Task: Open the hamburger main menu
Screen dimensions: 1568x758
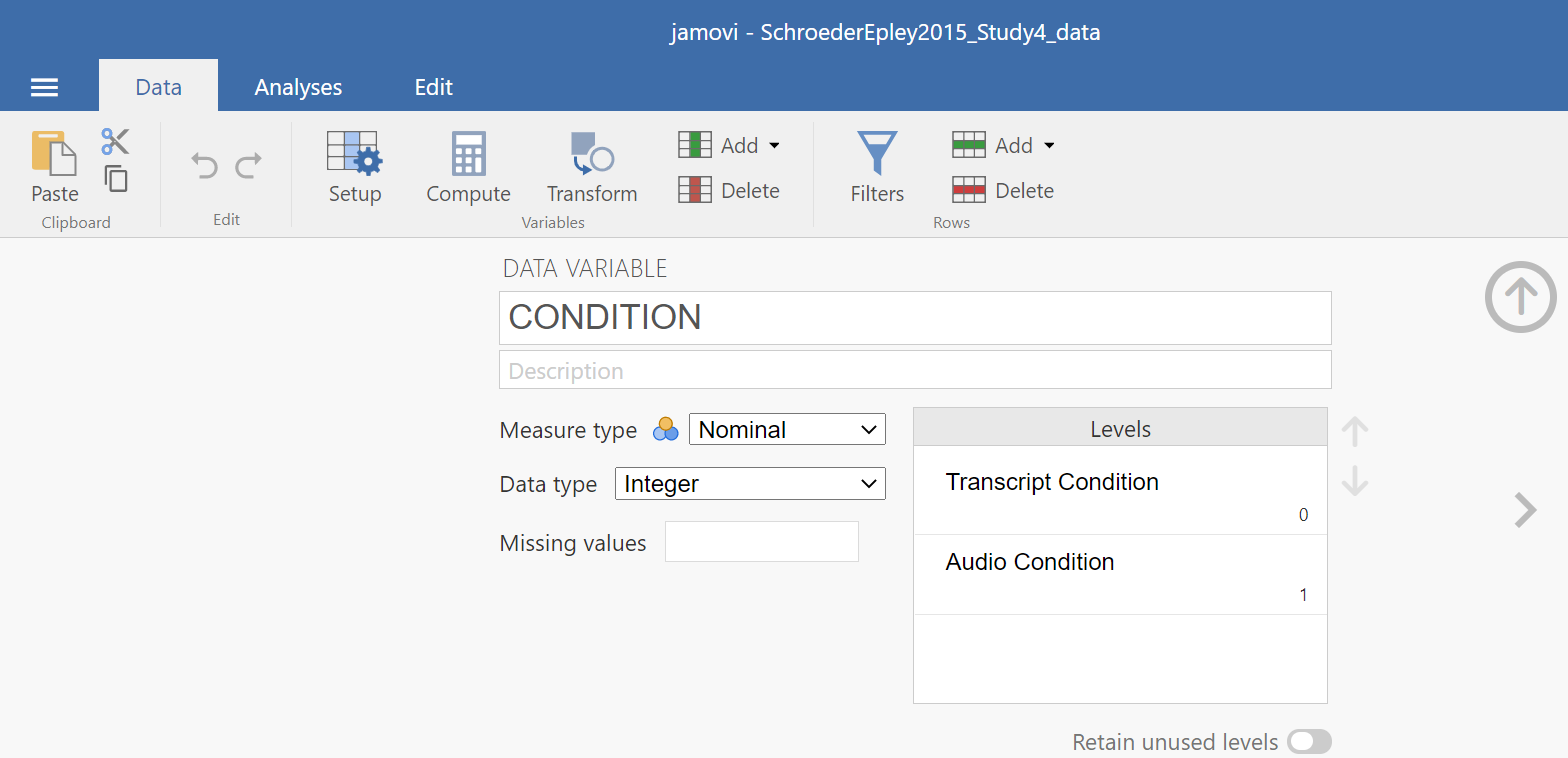Action: [x=44, y=87]
